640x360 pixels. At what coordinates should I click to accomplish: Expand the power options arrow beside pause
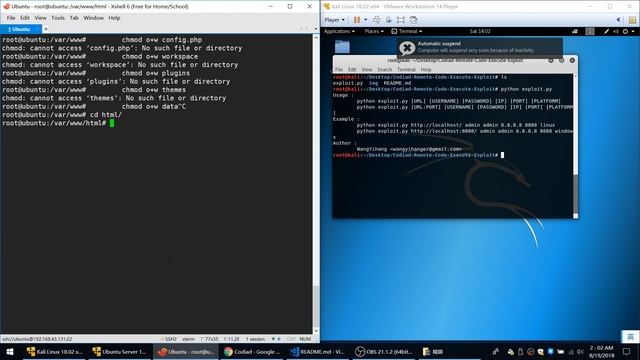[x=365, y=20]
